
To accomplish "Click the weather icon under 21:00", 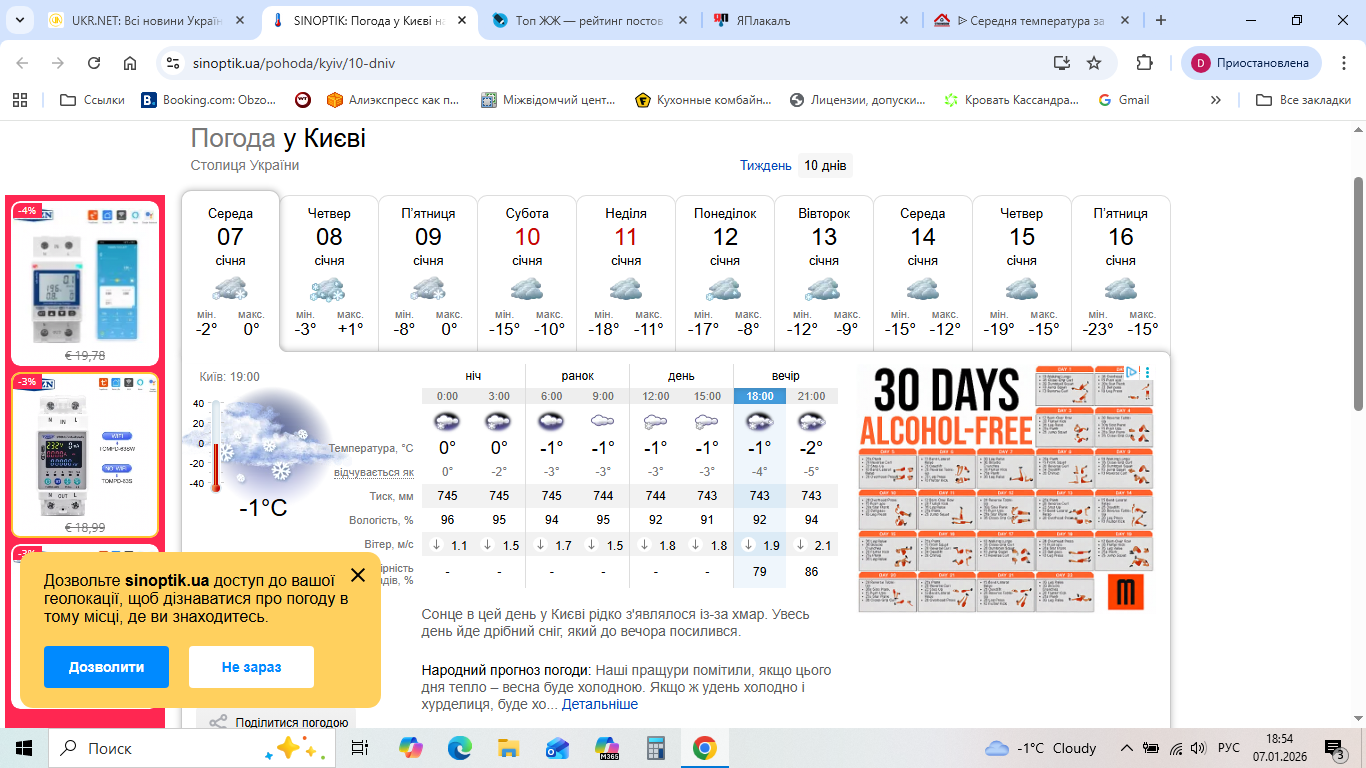I will [811, 421].
